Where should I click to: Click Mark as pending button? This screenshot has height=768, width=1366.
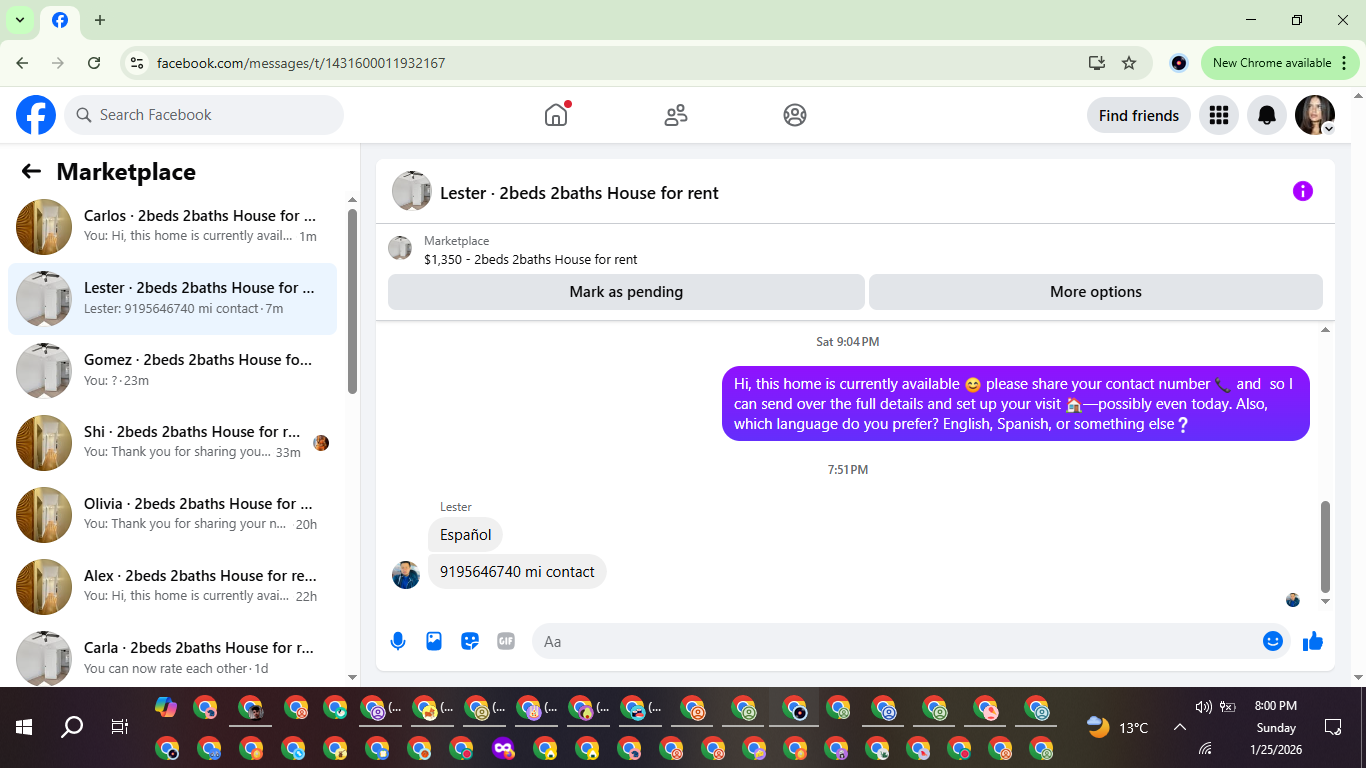point(626,292)
